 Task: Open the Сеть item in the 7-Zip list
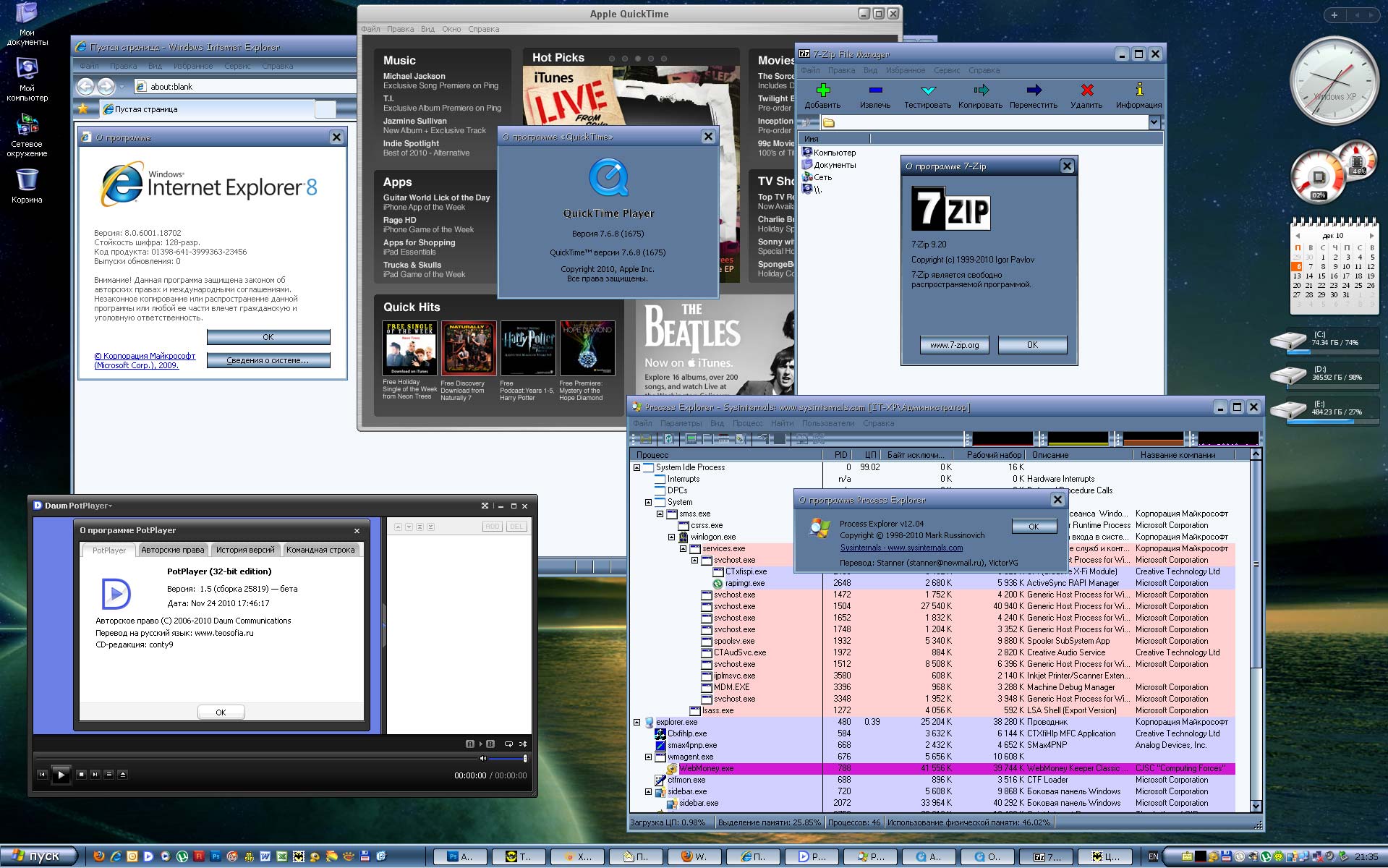[x=817, y=177]
